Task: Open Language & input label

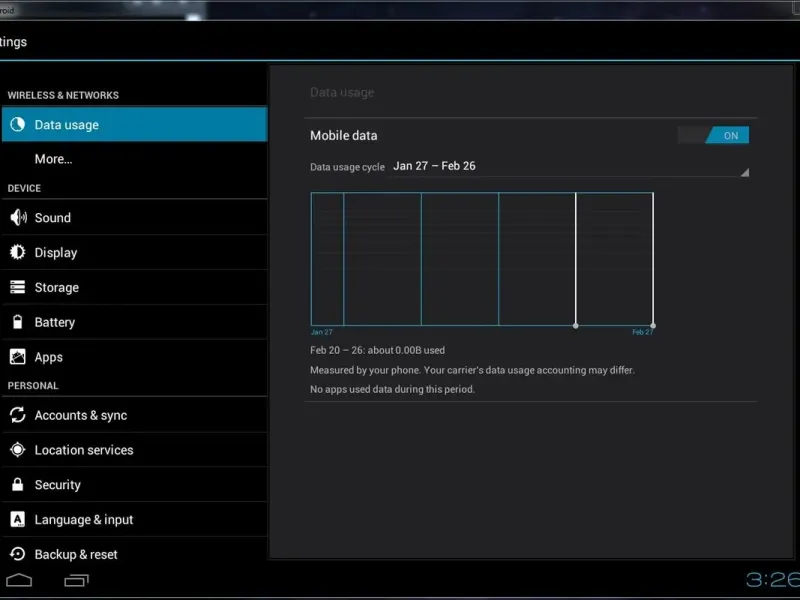Action: (84, 520)
